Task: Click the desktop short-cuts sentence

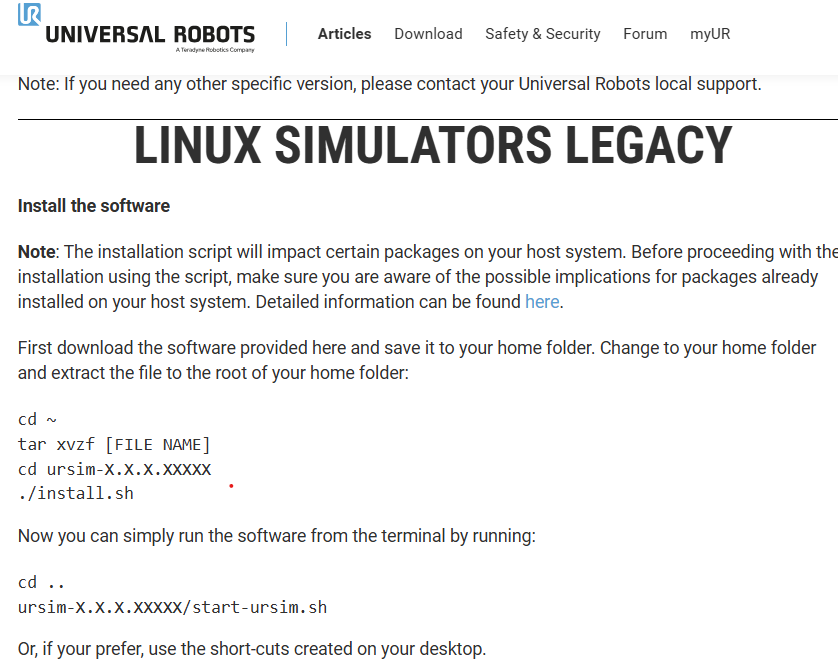Action: (x=252, y=649)
